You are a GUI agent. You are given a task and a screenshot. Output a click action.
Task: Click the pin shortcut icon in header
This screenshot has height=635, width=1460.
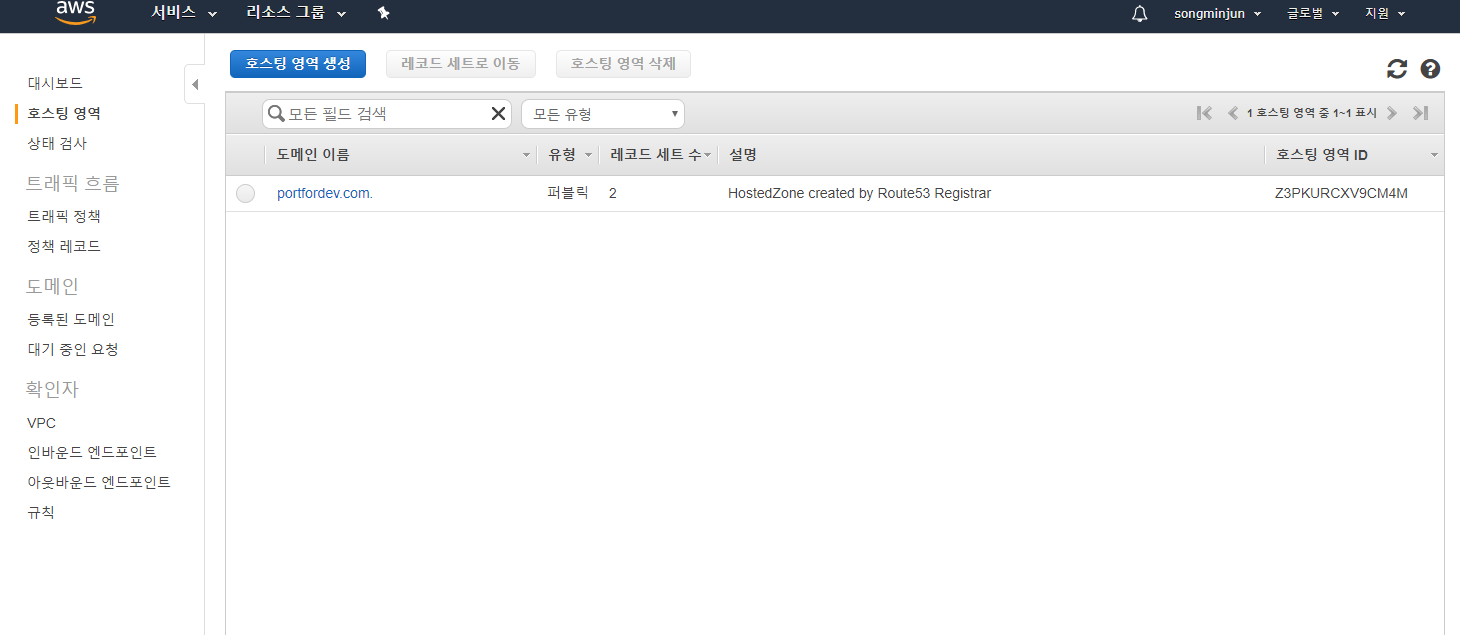coord(383,13)
